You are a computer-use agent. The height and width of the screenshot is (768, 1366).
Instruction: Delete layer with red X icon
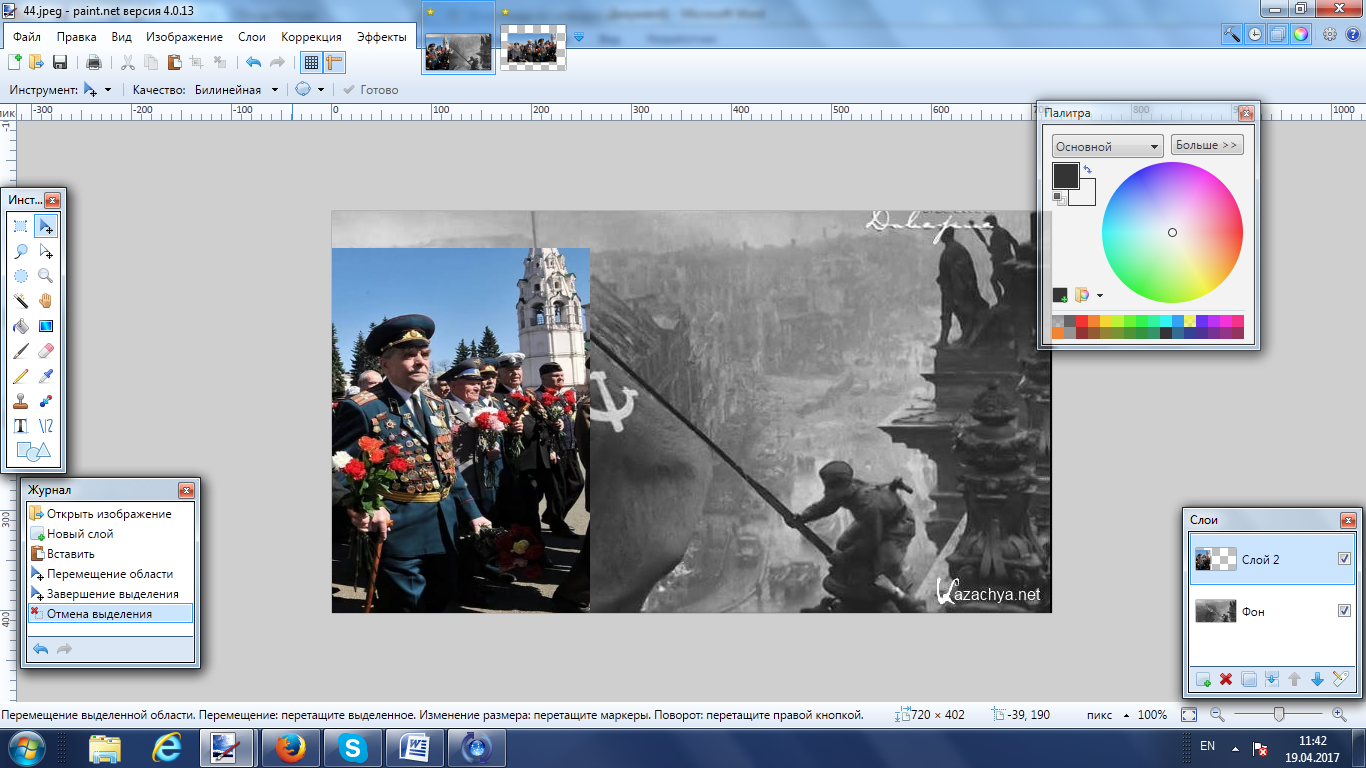tap(1226, 679)
